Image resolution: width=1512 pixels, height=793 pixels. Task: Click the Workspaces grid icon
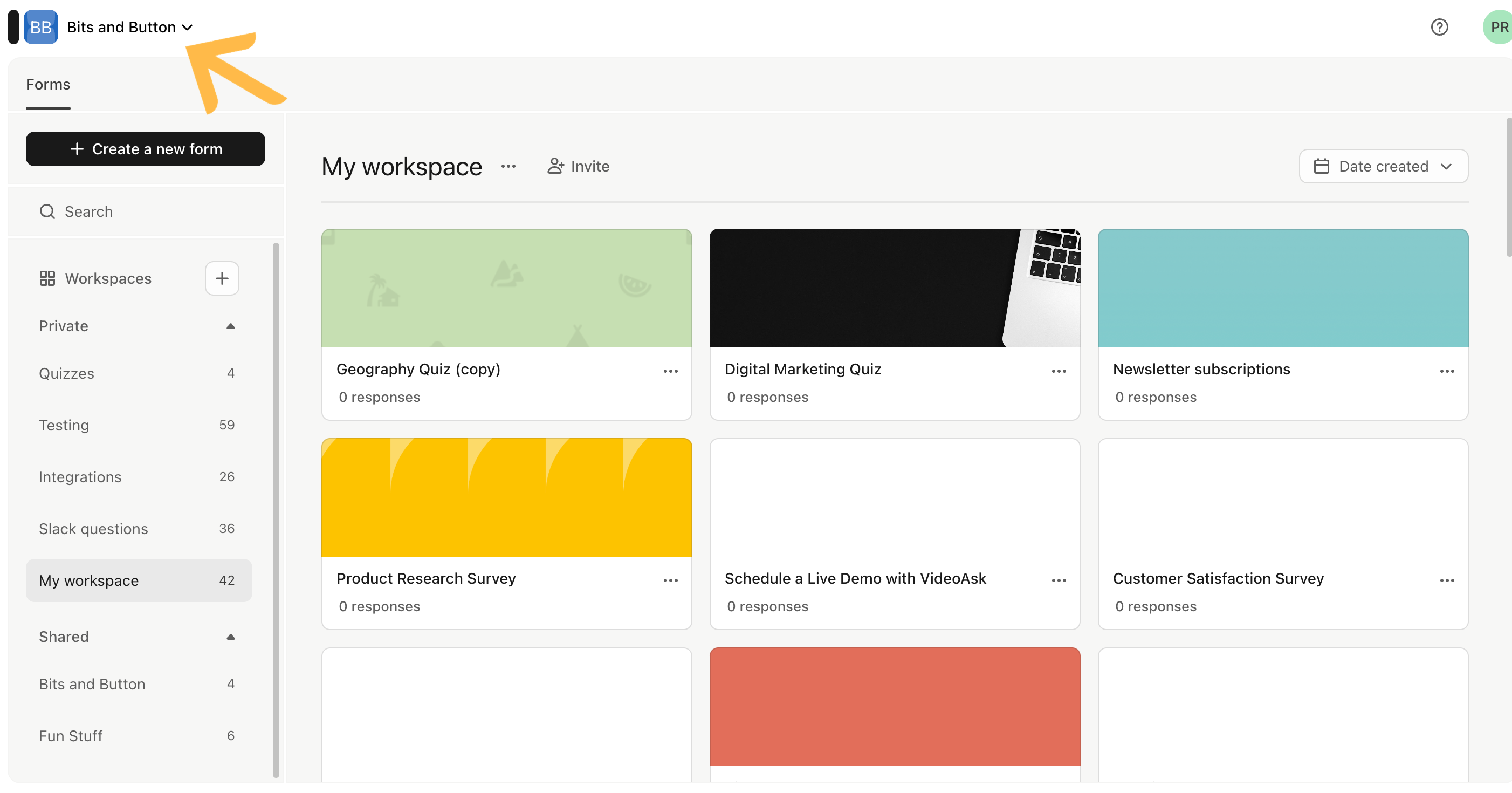pyautogui.click(x=47, y=278)
